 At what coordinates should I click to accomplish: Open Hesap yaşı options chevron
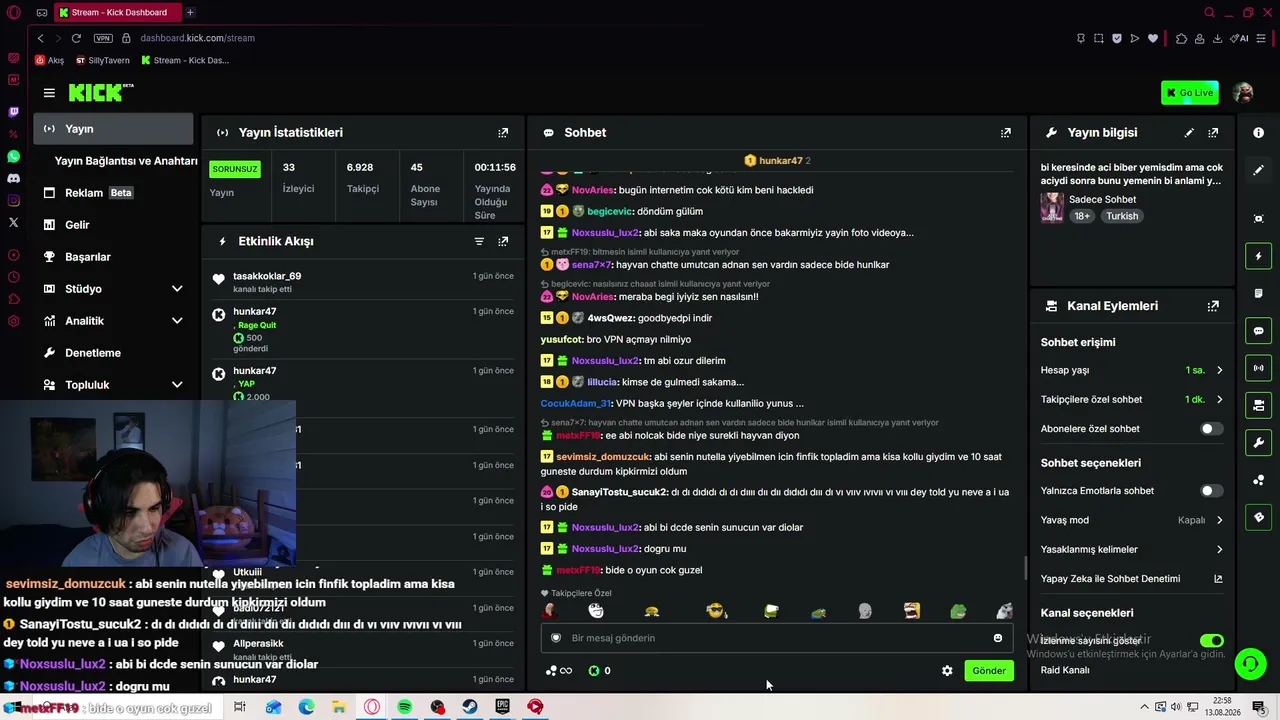[1219, 370]
